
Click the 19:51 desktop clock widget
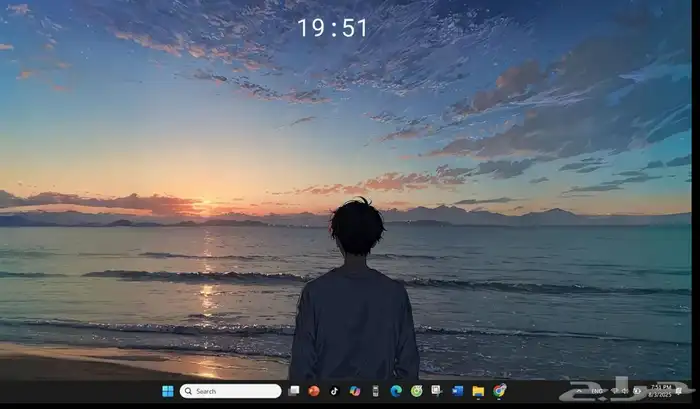click(333, 28)
